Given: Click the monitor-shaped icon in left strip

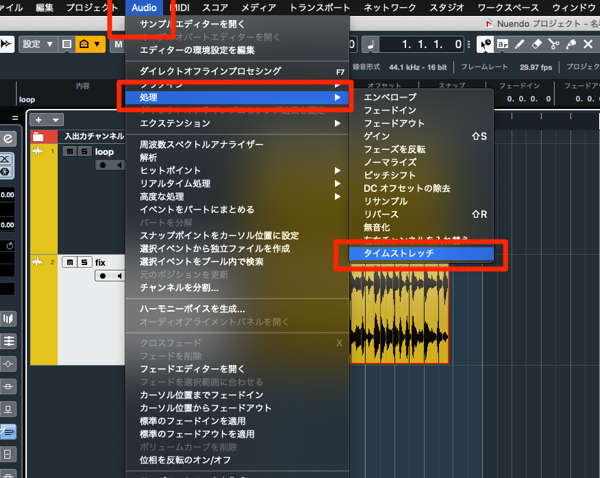Looking at the screenshot, I should pyautogui.click(x=8, y=409).
